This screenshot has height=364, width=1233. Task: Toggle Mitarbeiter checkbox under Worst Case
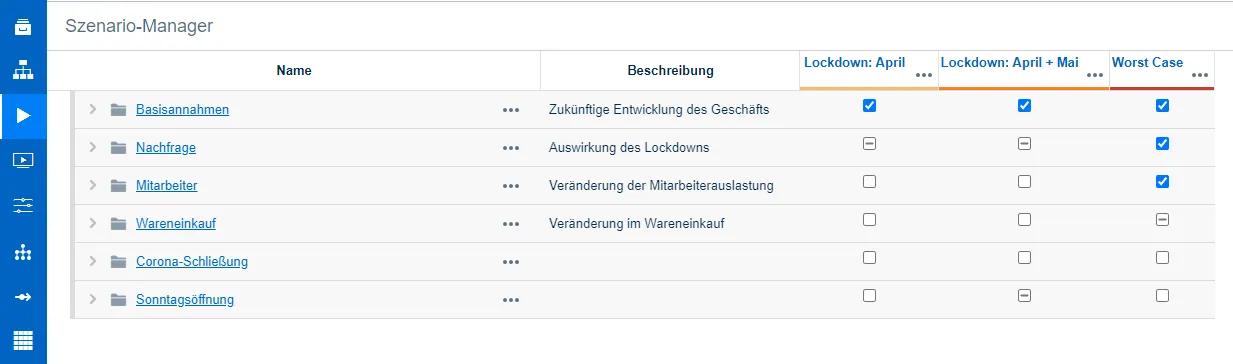pyautogui.click(x=1162, y=181)
